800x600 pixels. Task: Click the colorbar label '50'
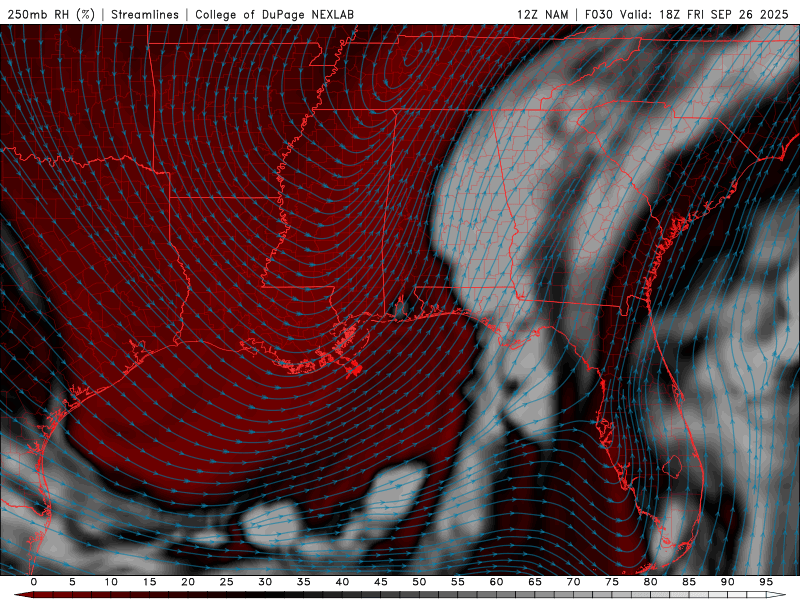click(x=419, y=582)
